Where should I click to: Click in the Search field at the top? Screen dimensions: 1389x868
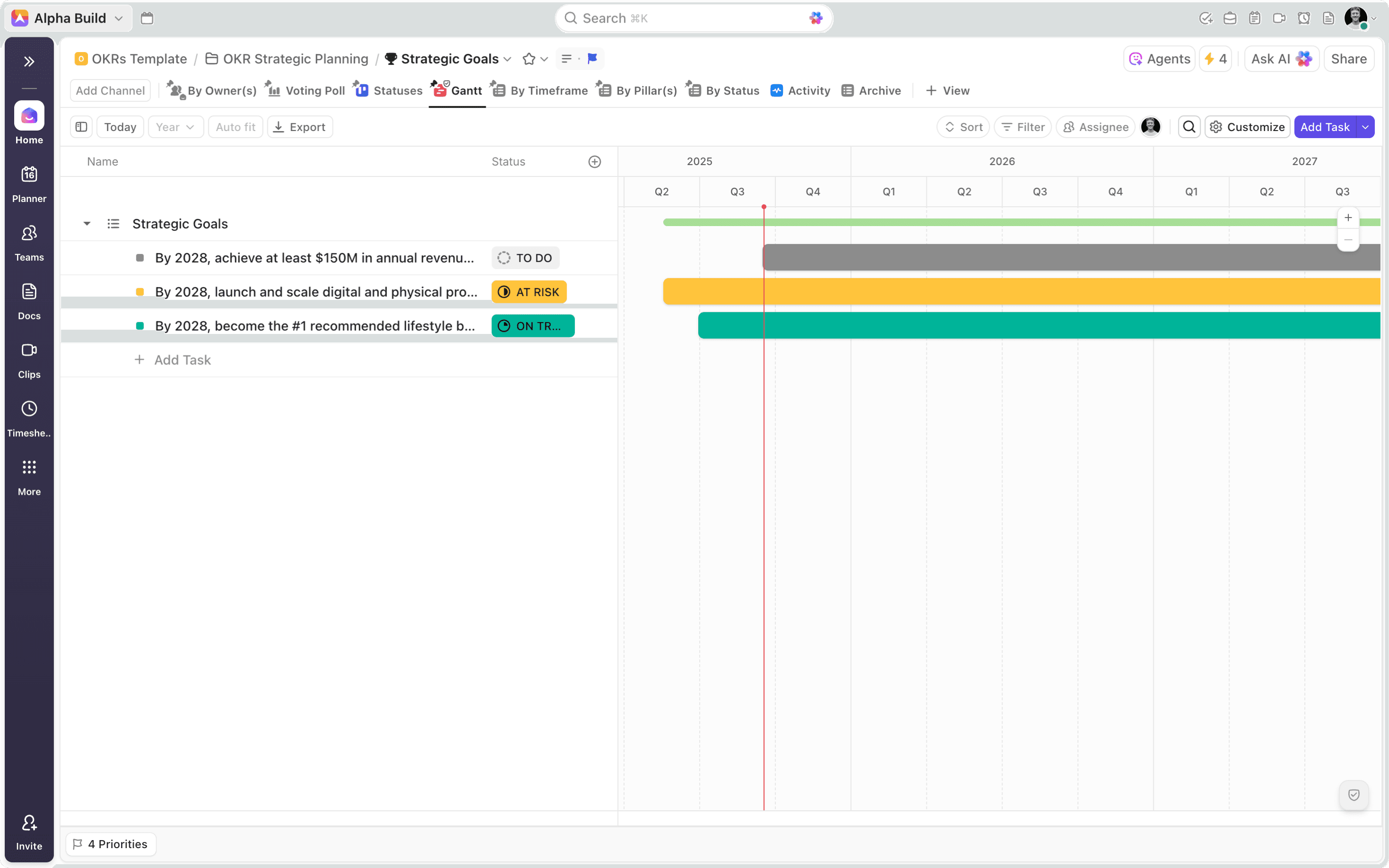point(689,18)
